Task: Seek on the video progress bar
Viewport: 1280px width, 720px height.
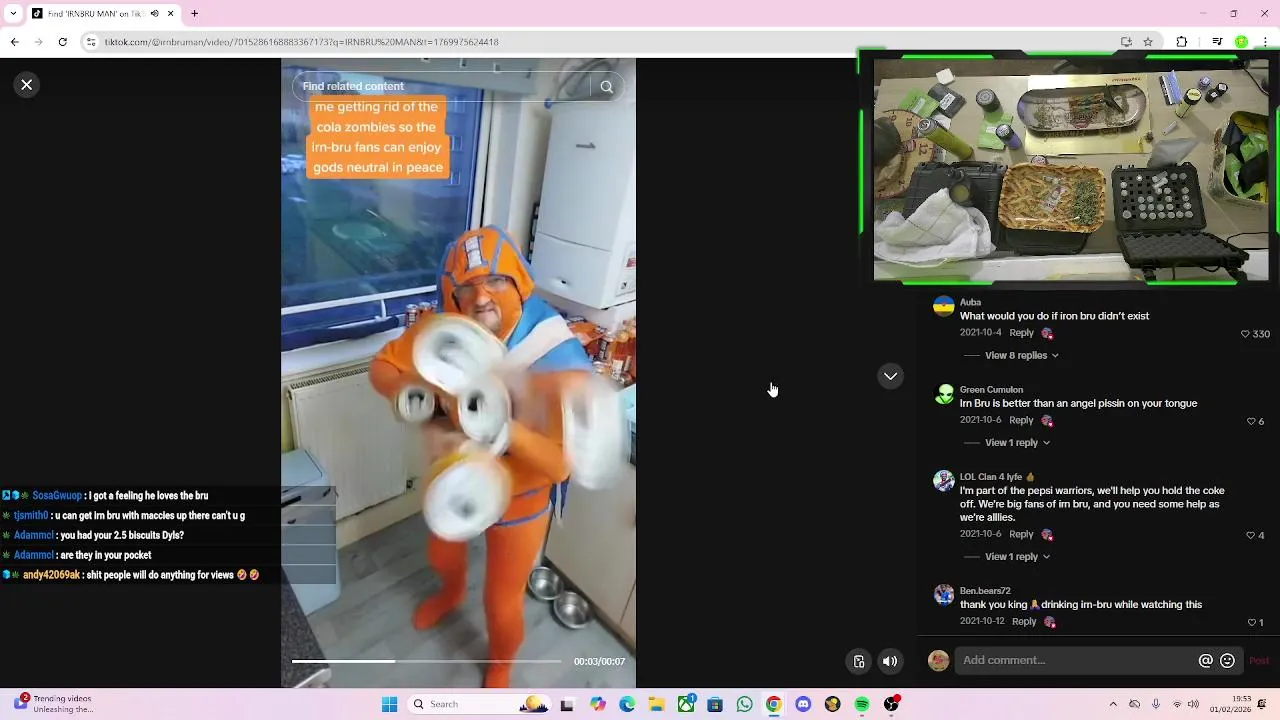Action: point(427,661)
